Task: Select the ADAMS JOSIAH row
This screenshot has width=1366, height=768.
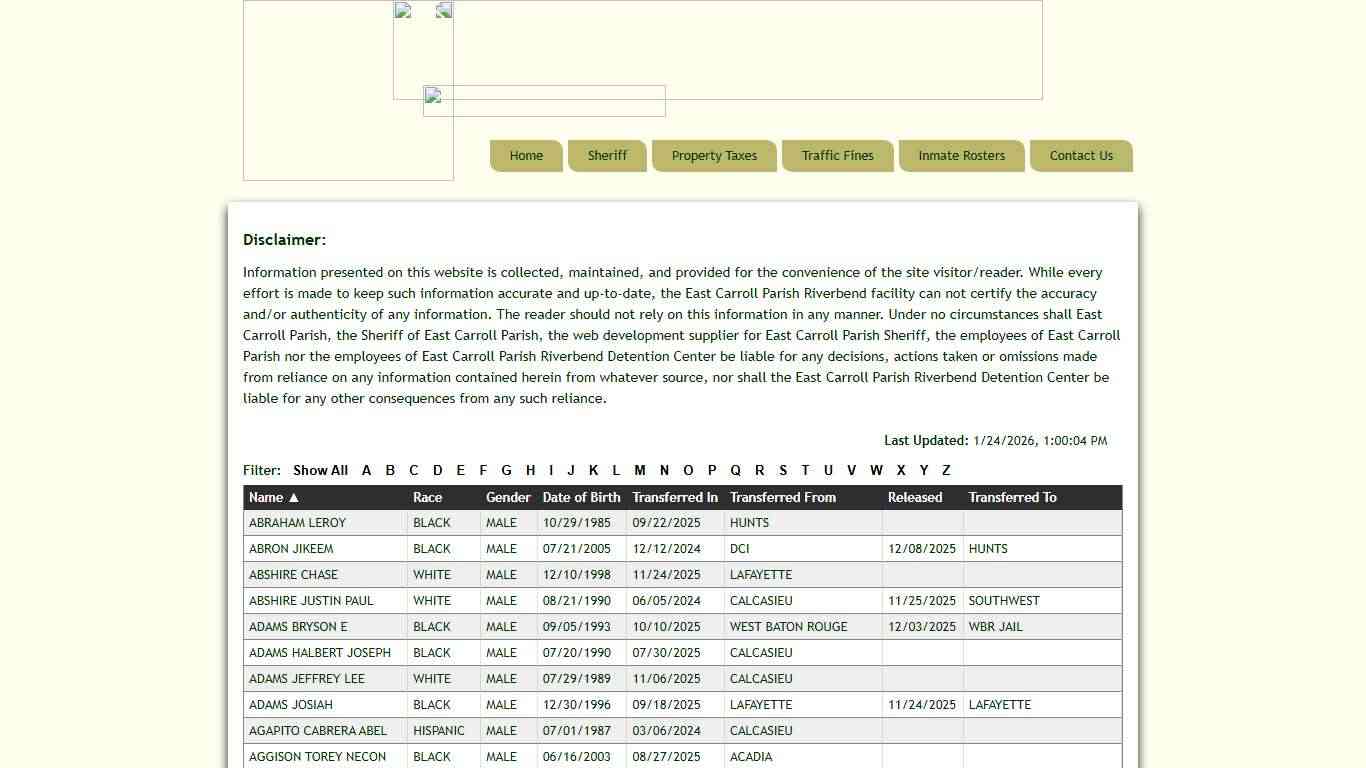Action: 290,705
